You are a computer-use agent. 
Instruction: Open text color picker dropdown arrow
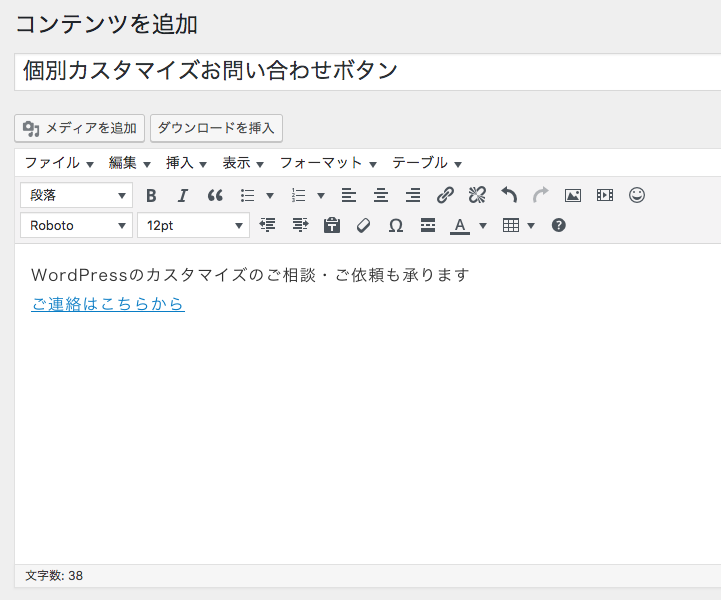483,226
